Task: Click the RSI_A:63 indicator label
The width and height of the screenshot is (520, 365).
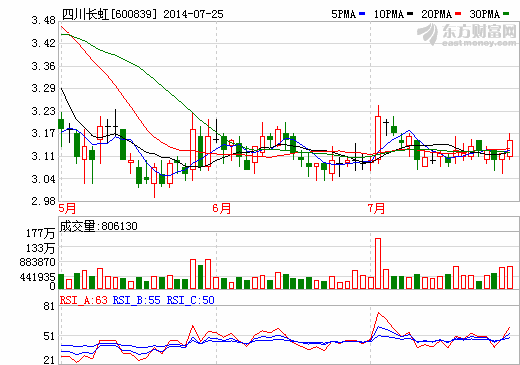Action: (x=84, y=300)
